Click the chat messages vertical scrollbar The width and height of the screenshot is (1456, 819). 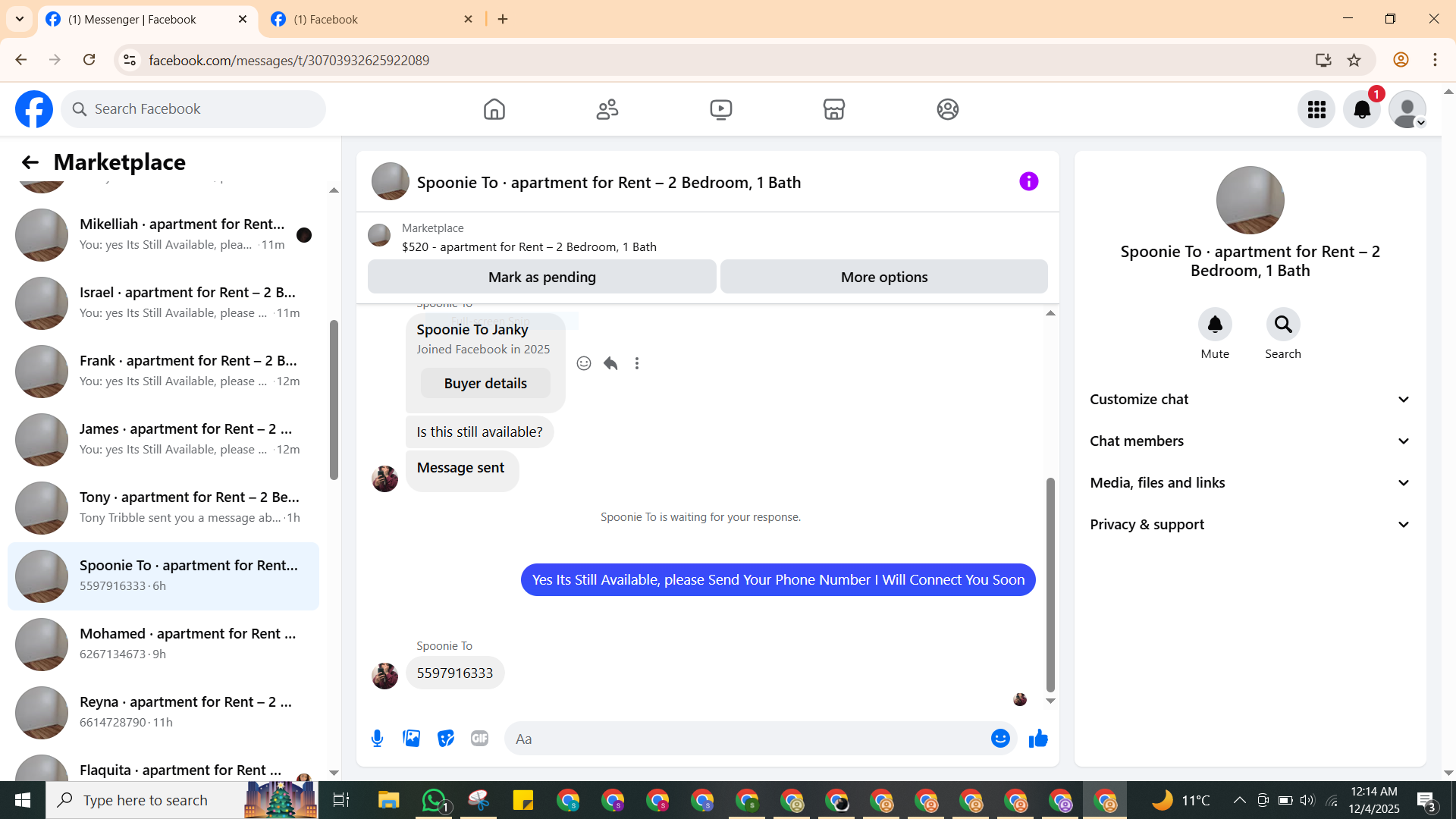click(1050, 584)
